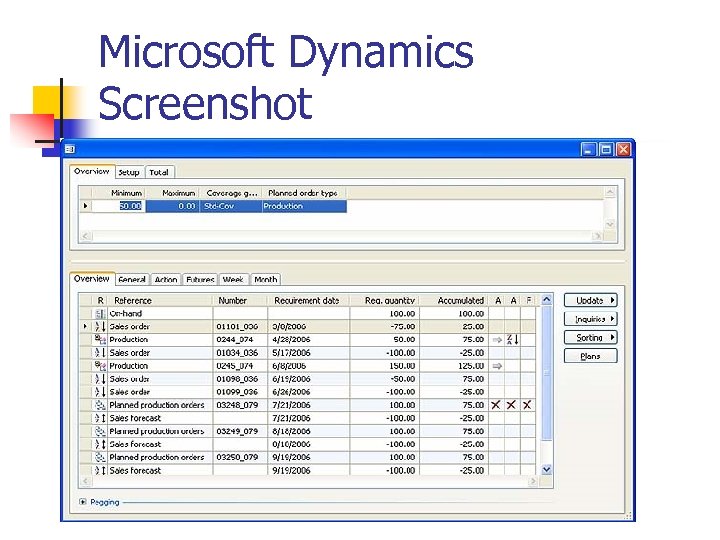The width and height of the screenshot is (720, 540).
Task: Expand the Pegging section
Action: pos(83,502)
